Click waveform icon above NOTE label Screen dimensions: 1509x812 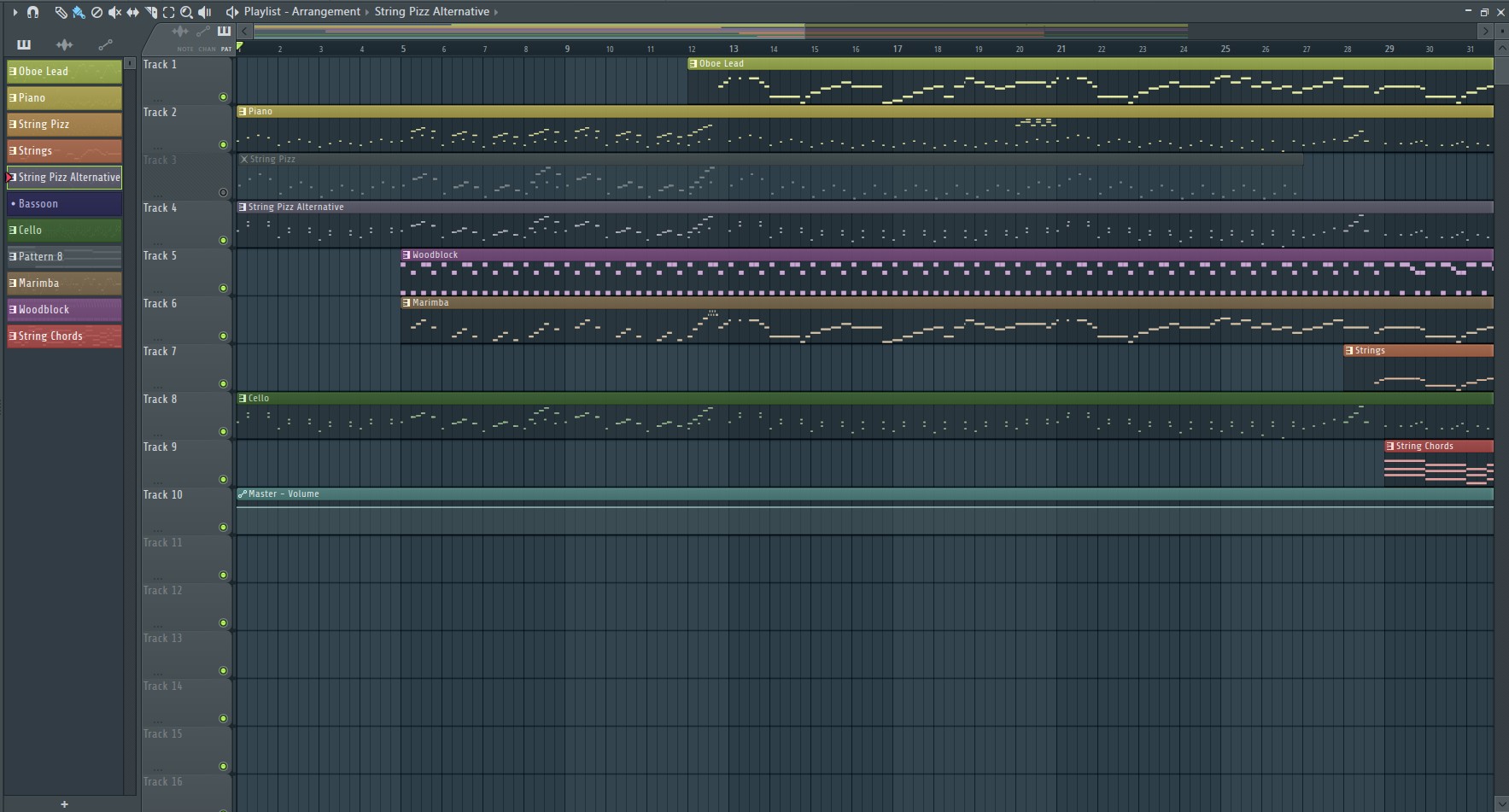coord(180,32)
